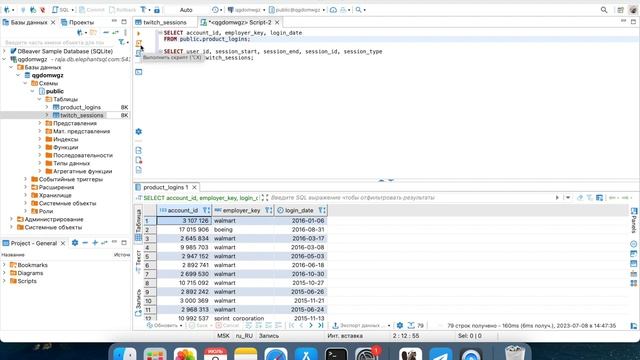Image resolution: width=640 pixels, height=360 pixels.
Task: Open Terminal from the Dock
Action: [x=336, y=353]
